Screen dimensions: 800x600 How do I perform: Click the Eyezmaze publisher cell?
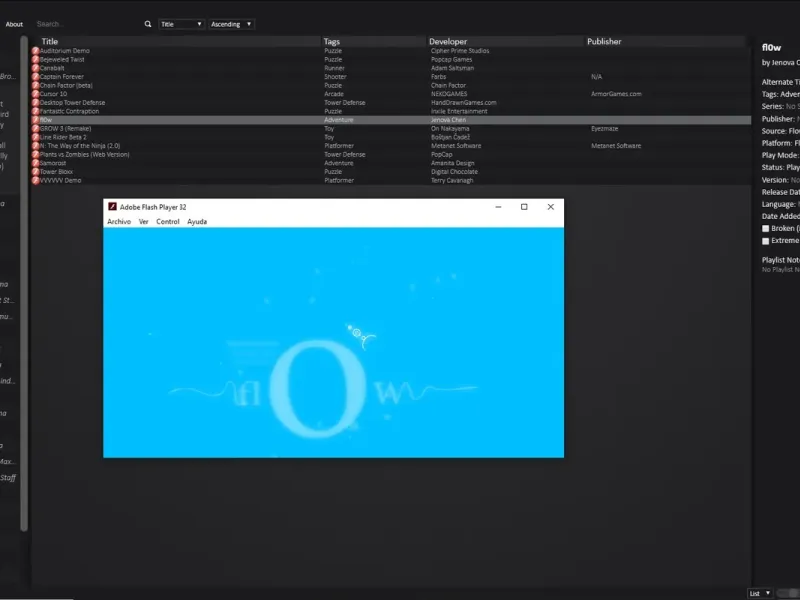pyautogui.click(x=605, y=129)
